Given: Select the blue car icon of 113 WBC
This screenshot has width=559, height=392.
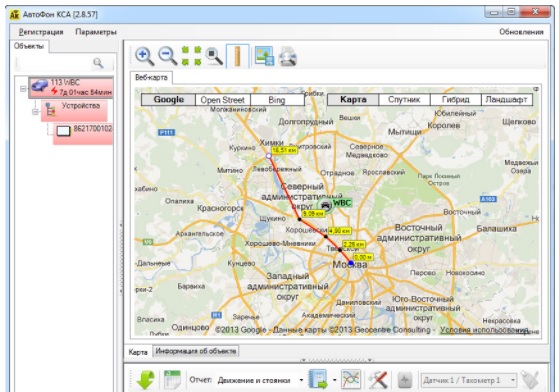Looking at the screenshot, I should tap(40, 86).
